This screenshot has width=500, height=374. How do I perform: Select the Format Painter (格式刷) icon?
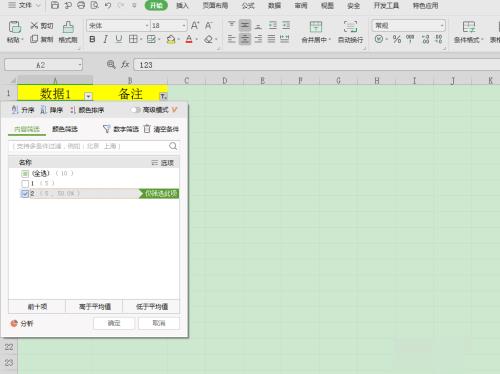point(68,27)
